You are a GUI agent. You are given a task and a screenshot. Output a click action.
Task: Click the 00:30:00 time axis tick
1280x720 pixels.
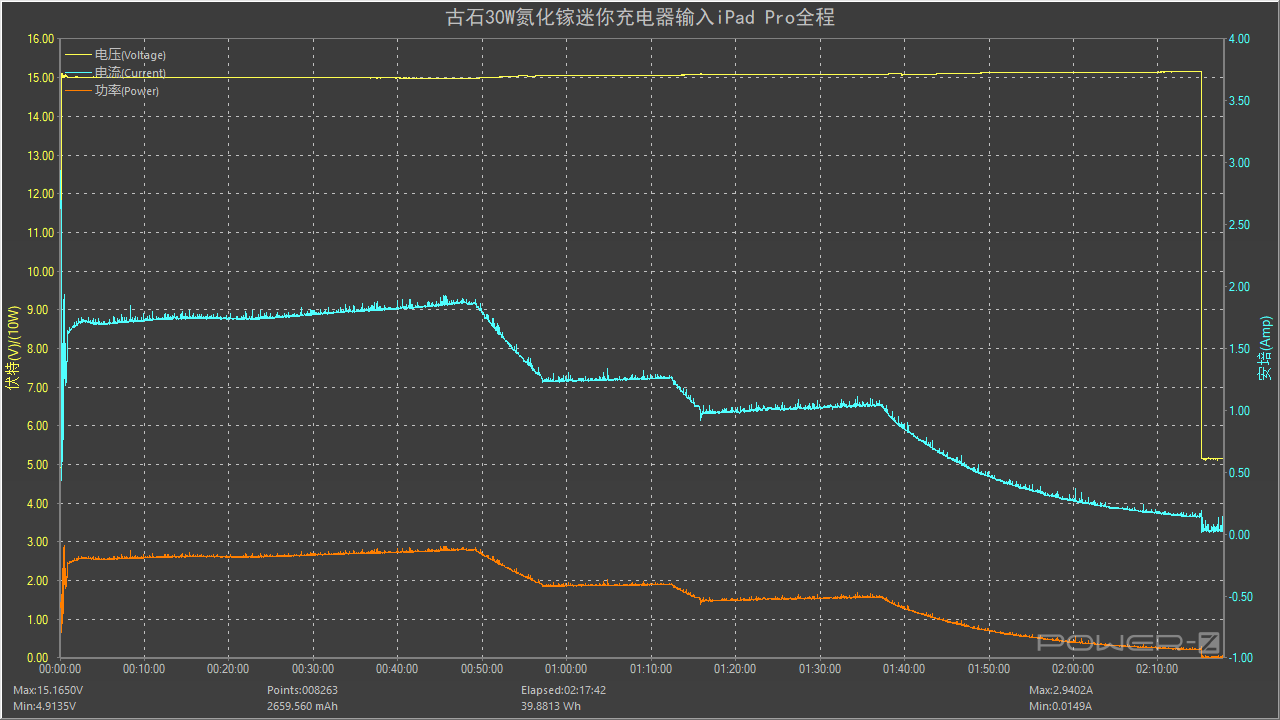click(x=313, y=669)
